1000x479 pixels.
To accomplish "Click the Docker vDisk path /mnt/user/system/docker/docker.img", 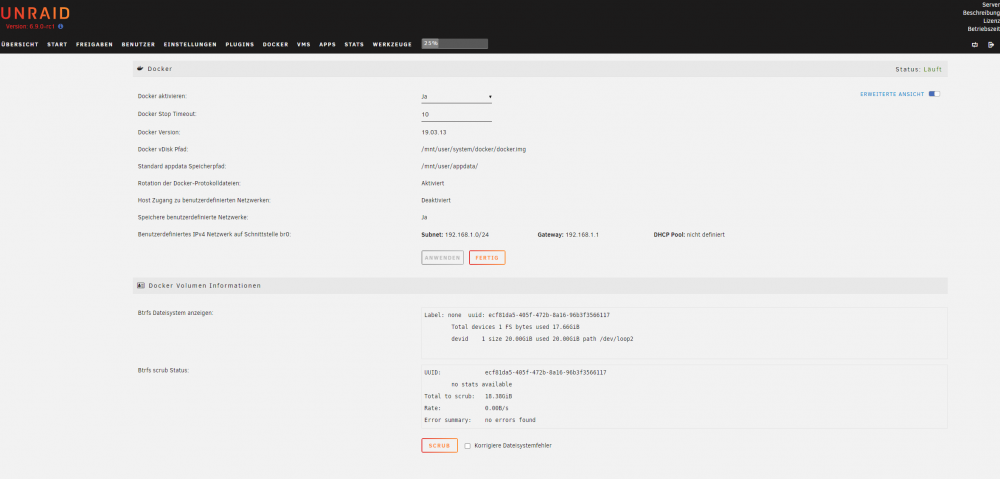I will pos(473,149).
